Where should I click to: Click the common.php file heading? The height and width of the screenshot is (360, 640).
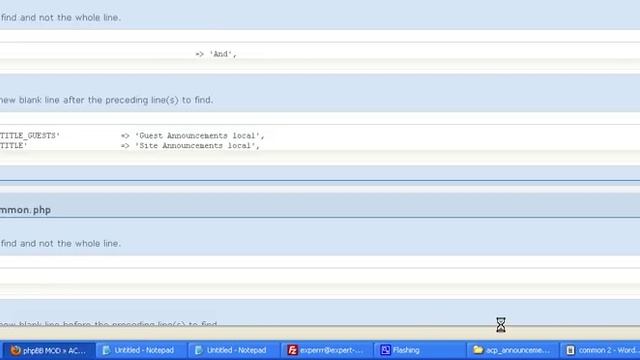pyautogui.click(x=25, y=210)
